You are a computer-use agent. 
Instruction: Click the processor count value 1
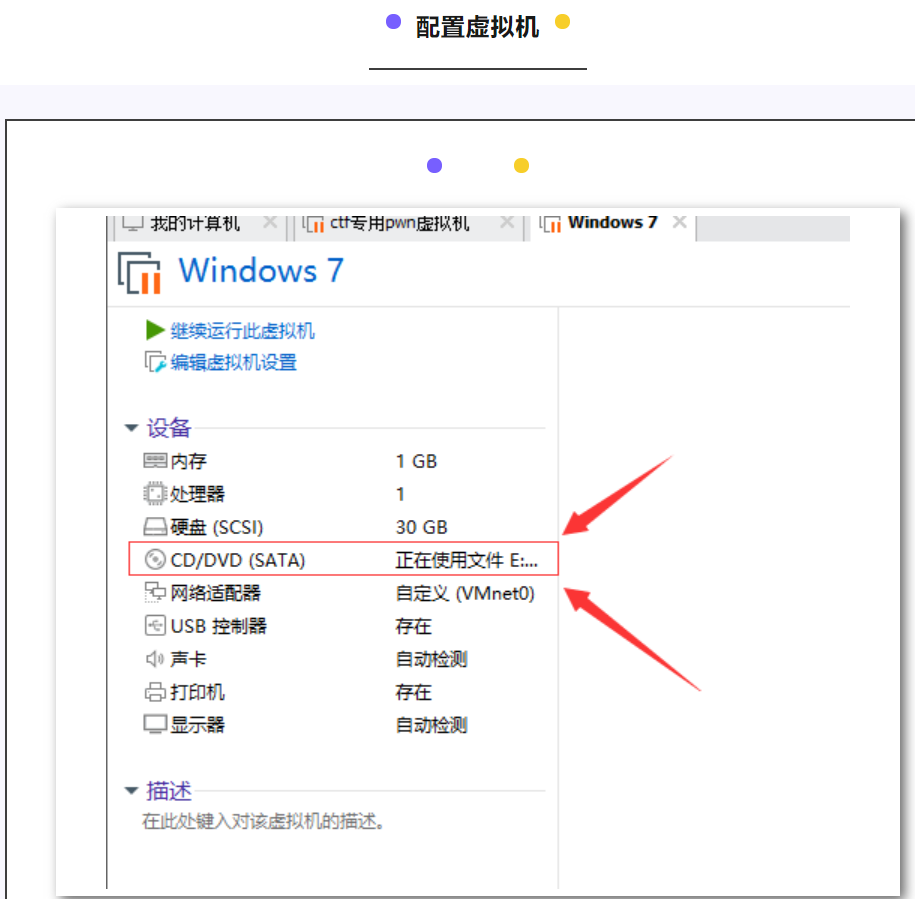click(x=400, y=494)
